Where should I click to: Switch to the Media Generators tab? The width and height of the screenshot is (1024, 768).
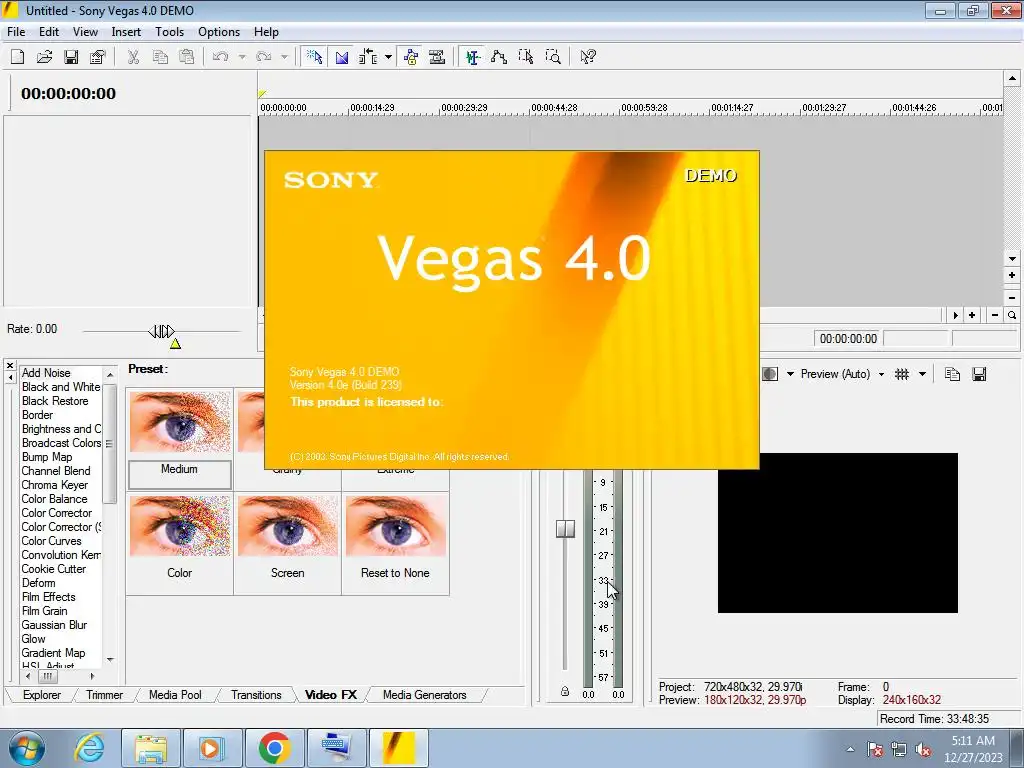(x=424, y=695)
